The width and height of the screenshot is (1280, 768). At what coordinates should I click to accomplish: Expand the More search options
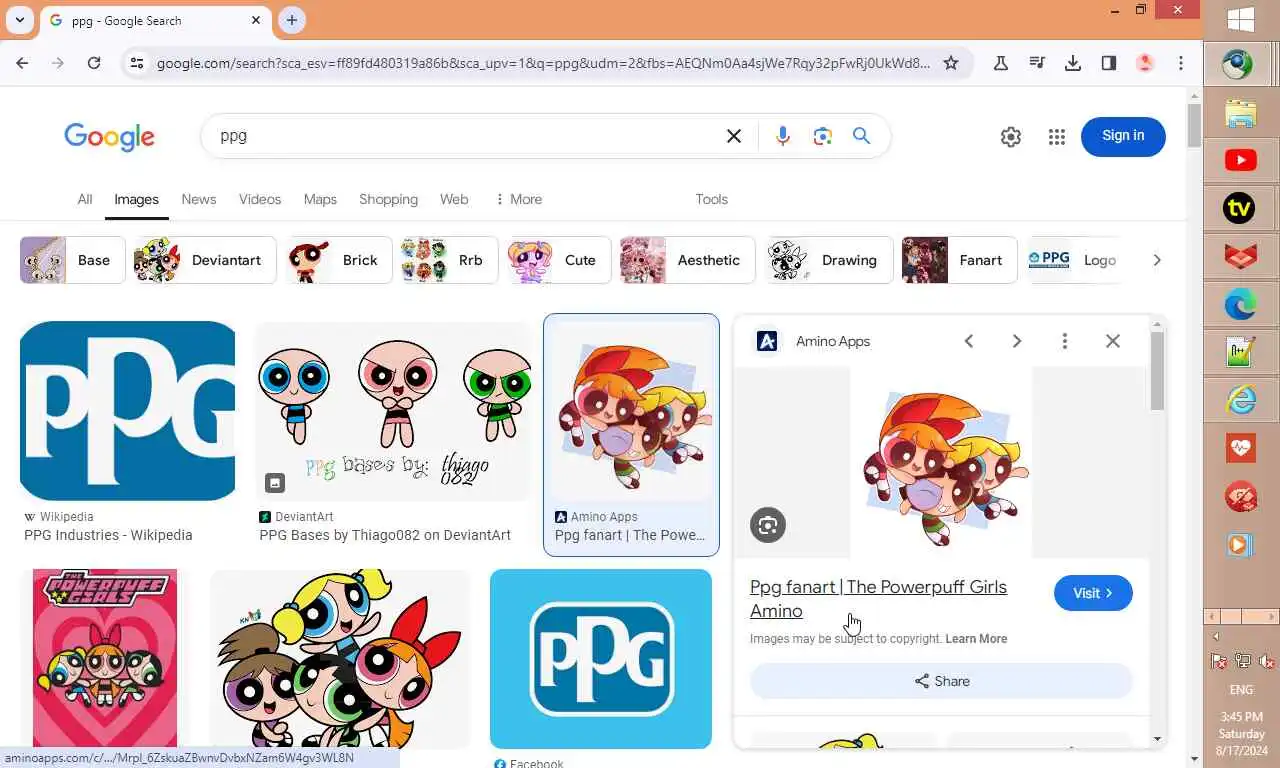click(x=518, y=199)
